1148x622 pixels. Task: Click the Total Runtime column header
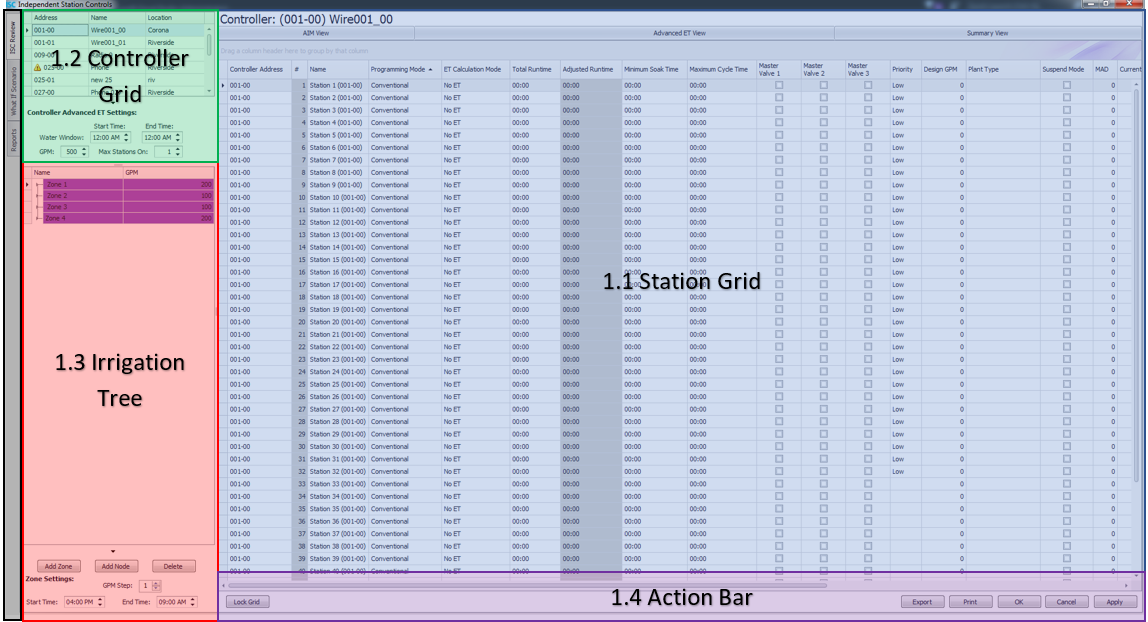pos(534,70)
